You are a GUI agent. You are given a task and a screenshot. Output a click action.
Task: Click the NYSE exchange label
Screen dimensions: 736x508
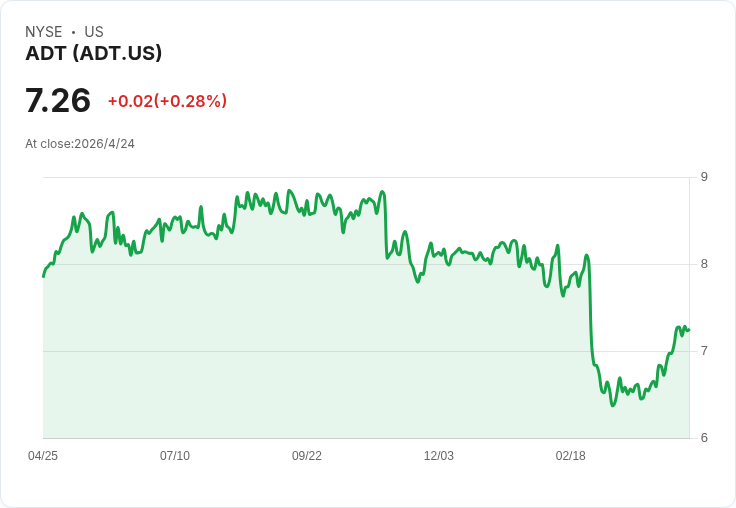(44, 32)
